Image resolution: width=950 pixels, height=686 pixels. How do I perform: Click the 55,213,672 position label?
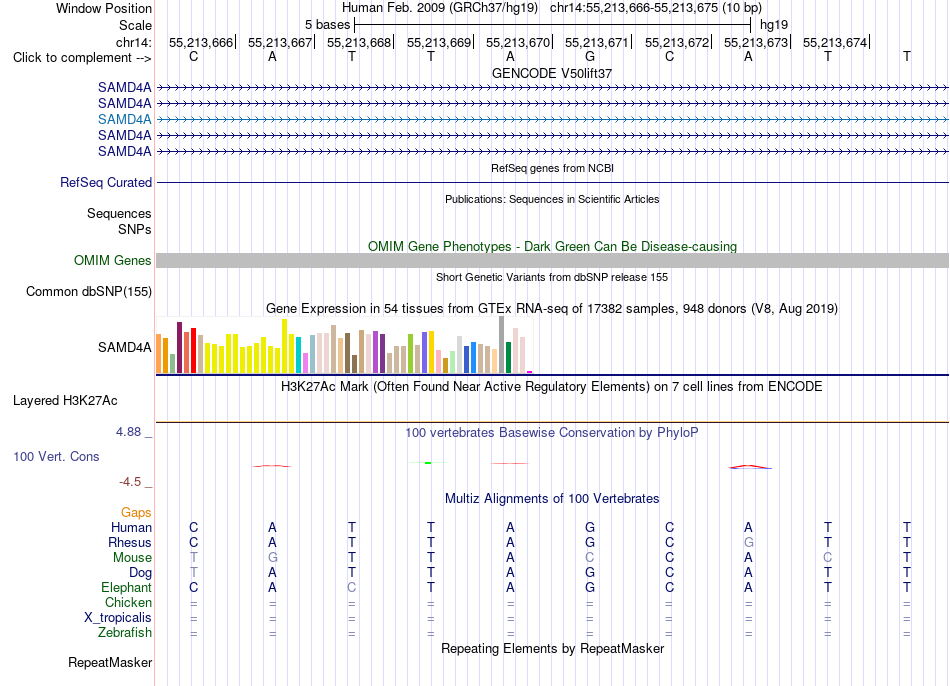(x=677, y=42)
